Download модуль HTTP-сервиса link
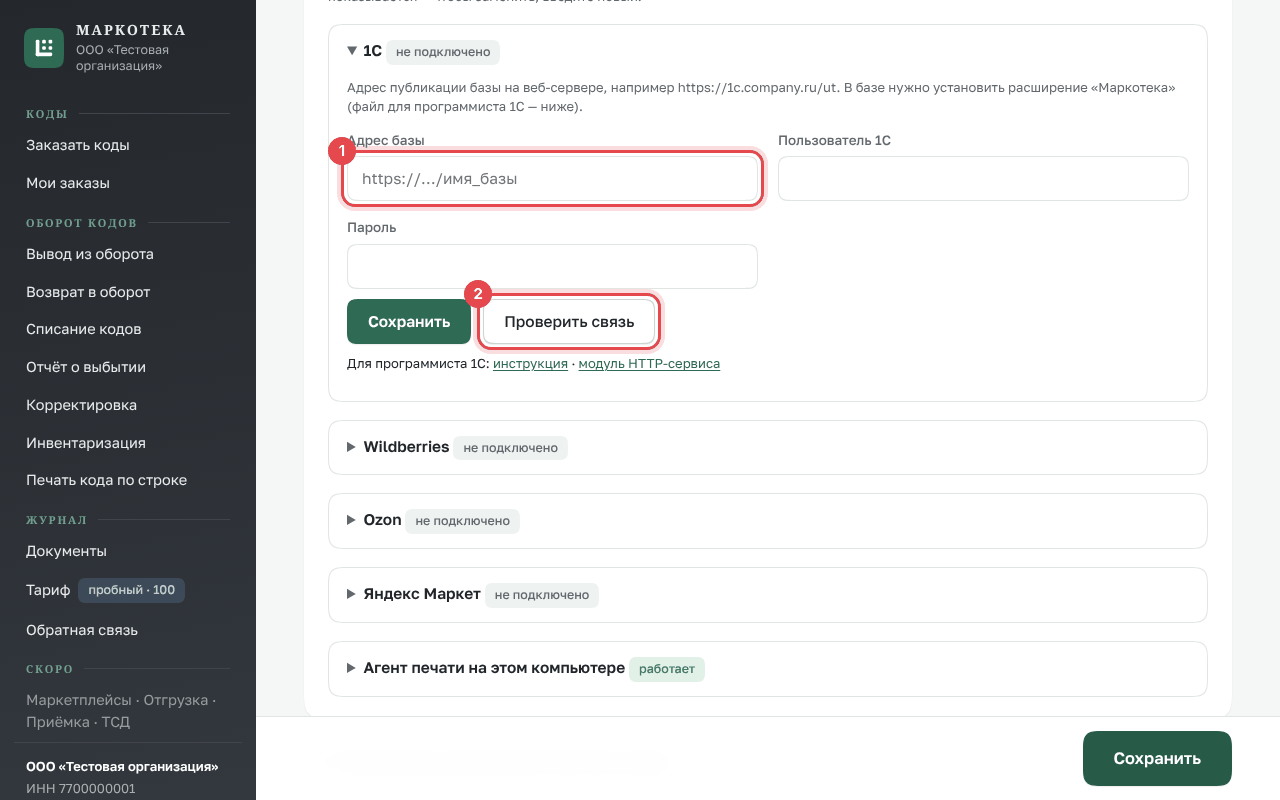The width and height of the screenshot is (1280, 800). coord(649,364)
